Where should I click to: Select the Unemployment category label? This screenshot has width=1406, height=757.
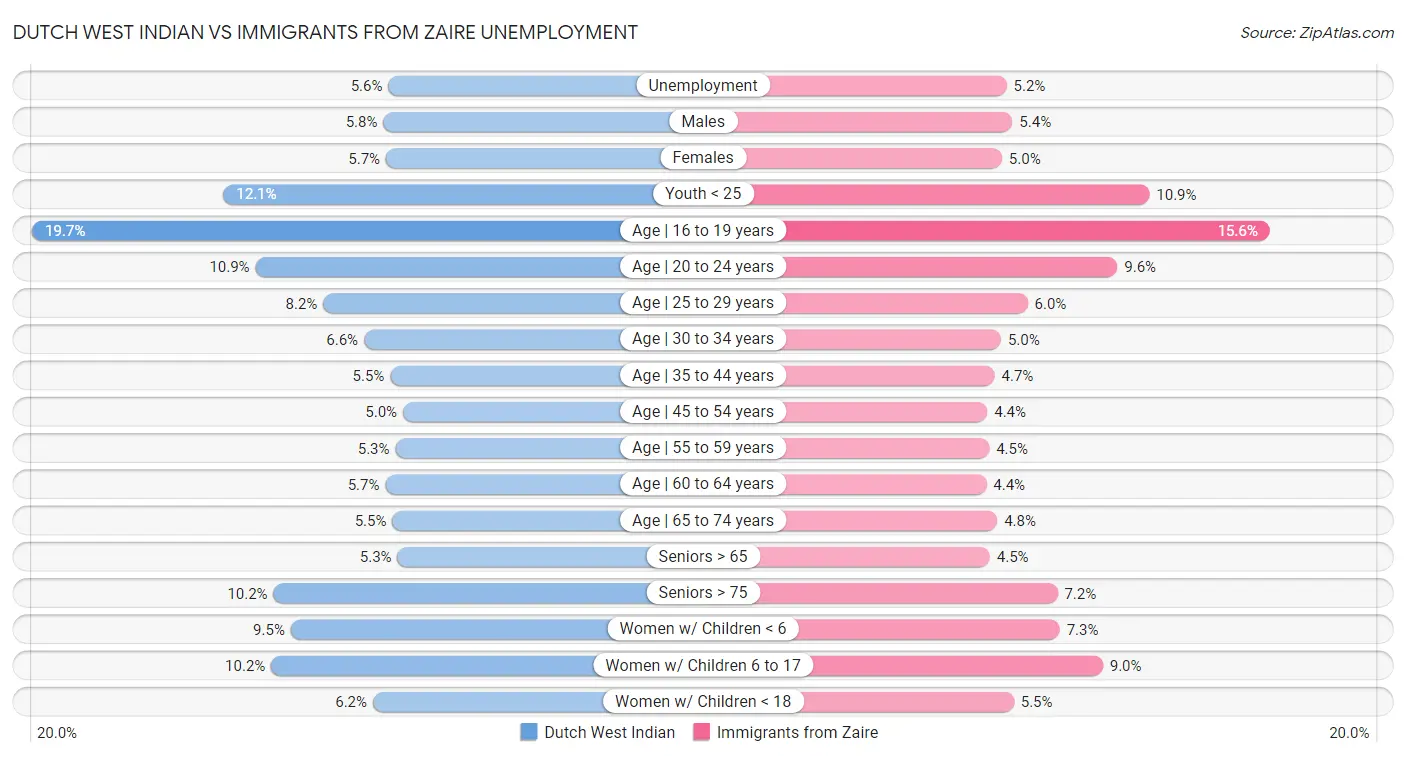point(703,85)
